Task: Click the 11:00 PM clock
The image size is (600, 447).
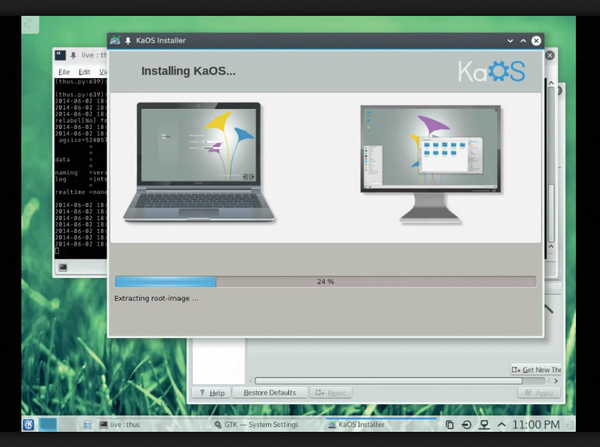Action: [x=536, y=424]
